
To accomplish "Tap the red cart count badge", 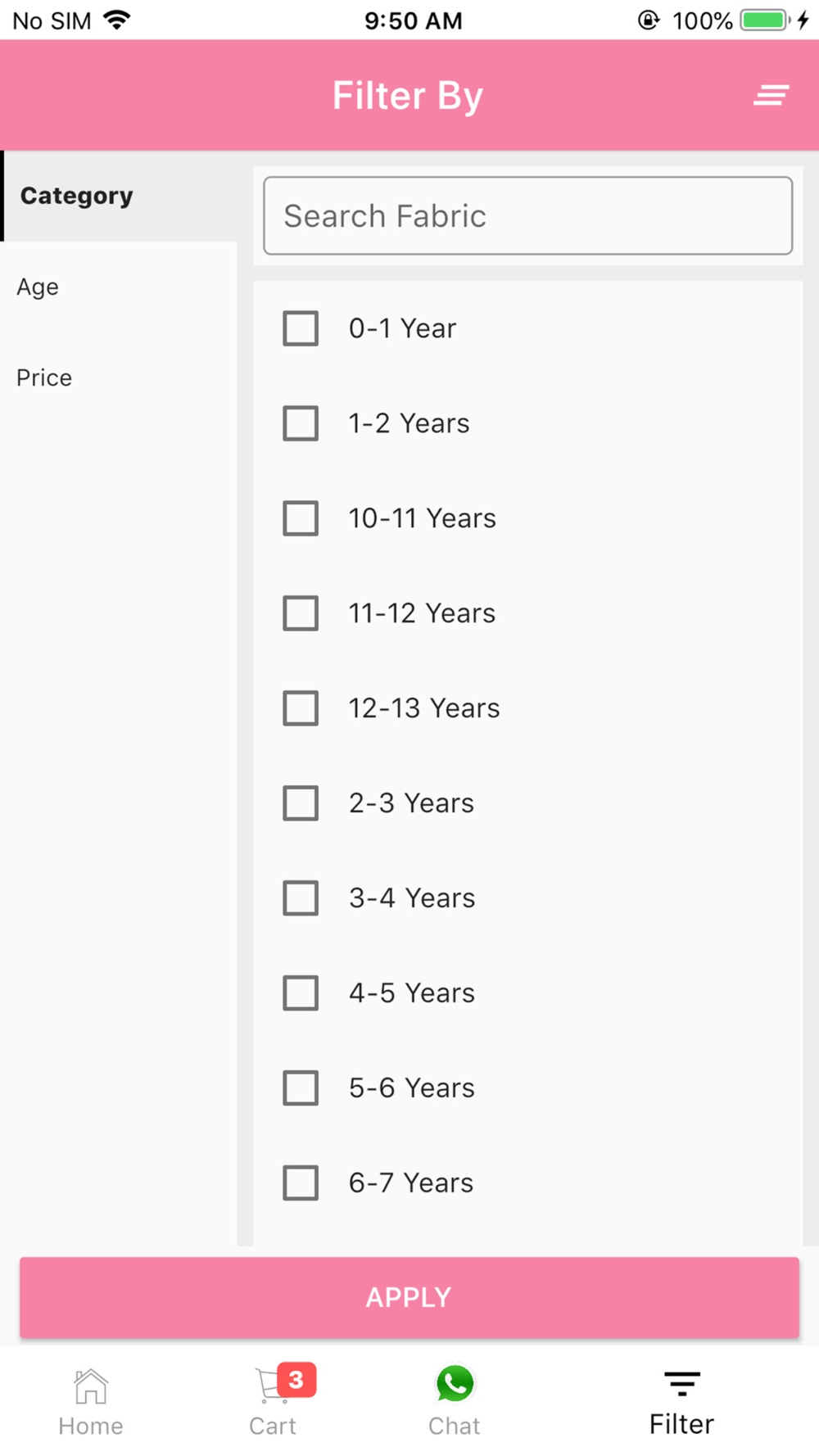I will pos(296,1380).
